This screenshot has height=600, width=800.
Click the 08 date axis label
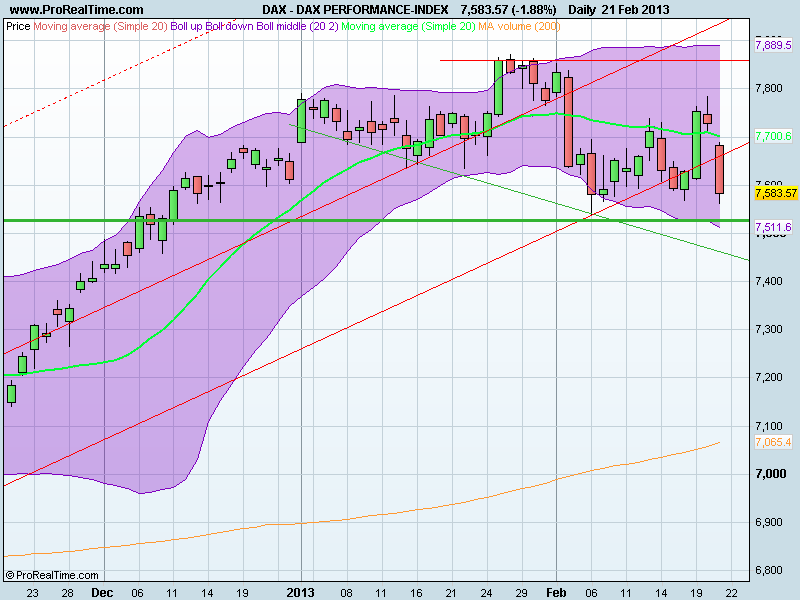[x=346, y=593]
